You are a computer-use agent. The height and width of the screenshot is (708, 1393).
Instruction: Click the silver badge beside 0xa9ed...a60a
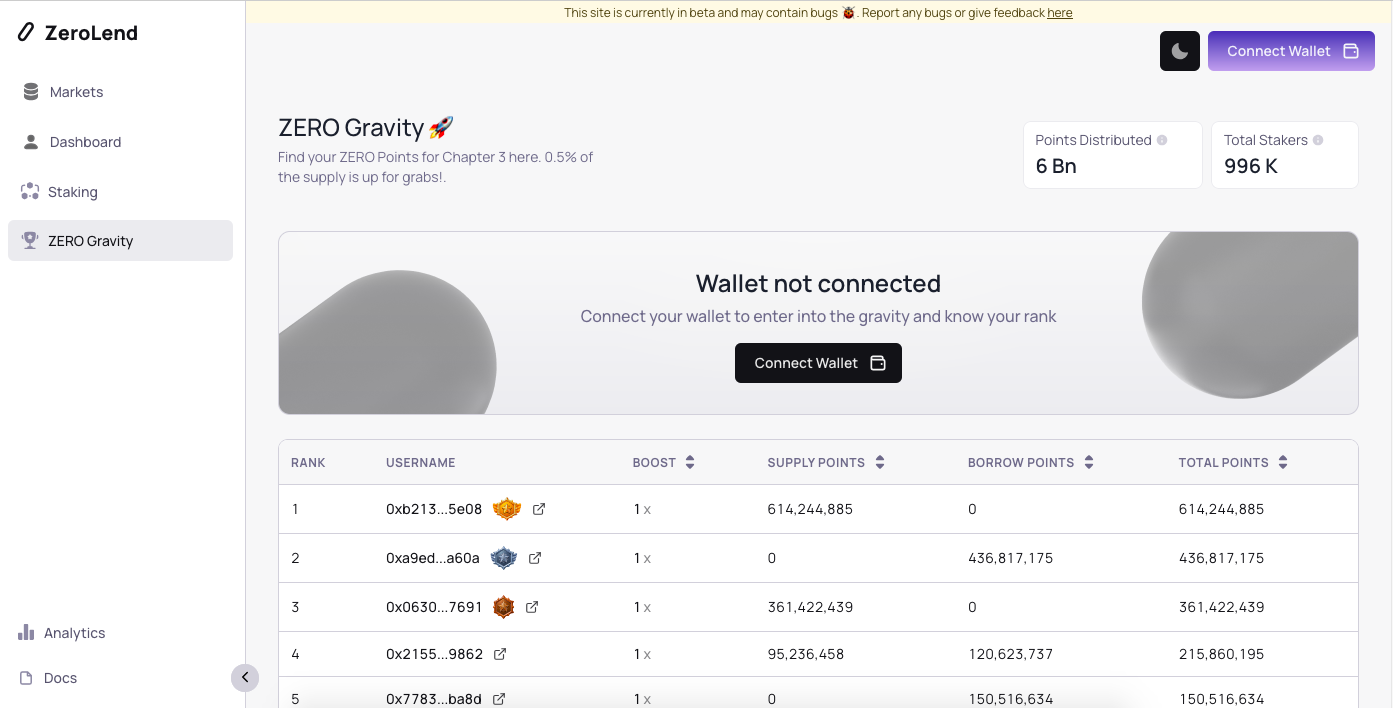(x=504, y=558)
